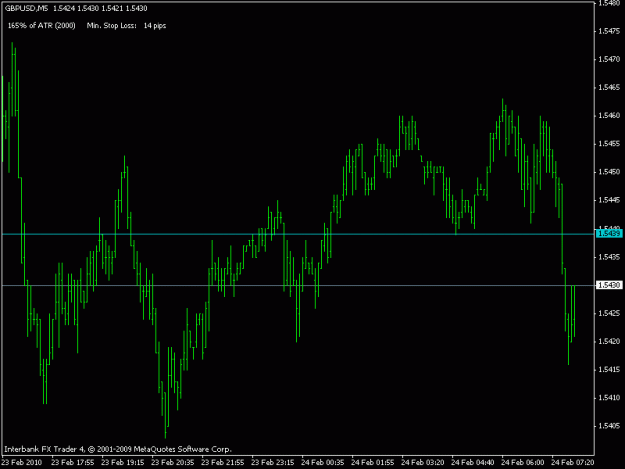
Task: Click the '23 Feb 23:15' time label
Action: pyautogui.click(x=273, y=462)
